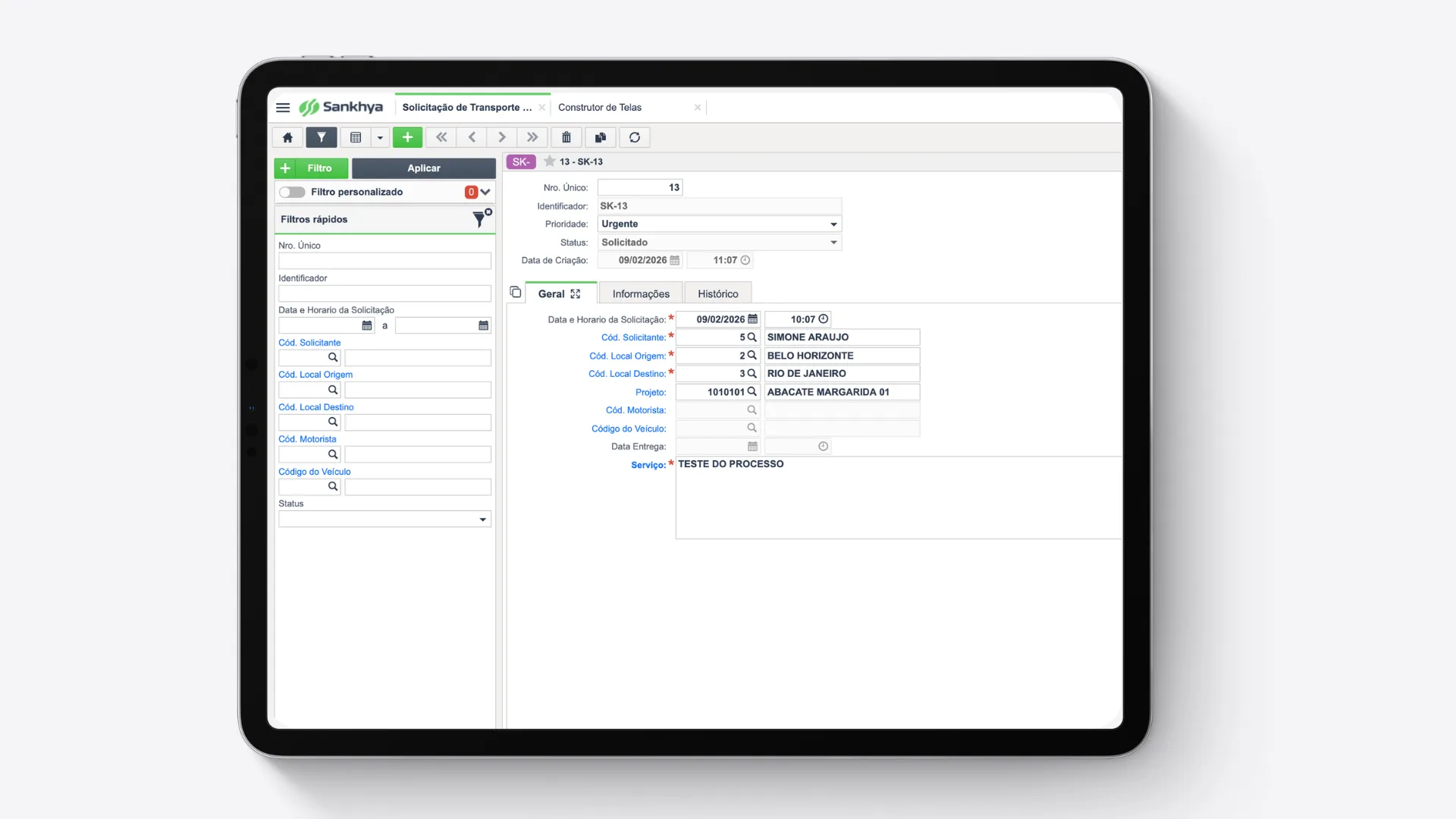
Task: Click the Aplicar button
Action: [x=424, y=168]
